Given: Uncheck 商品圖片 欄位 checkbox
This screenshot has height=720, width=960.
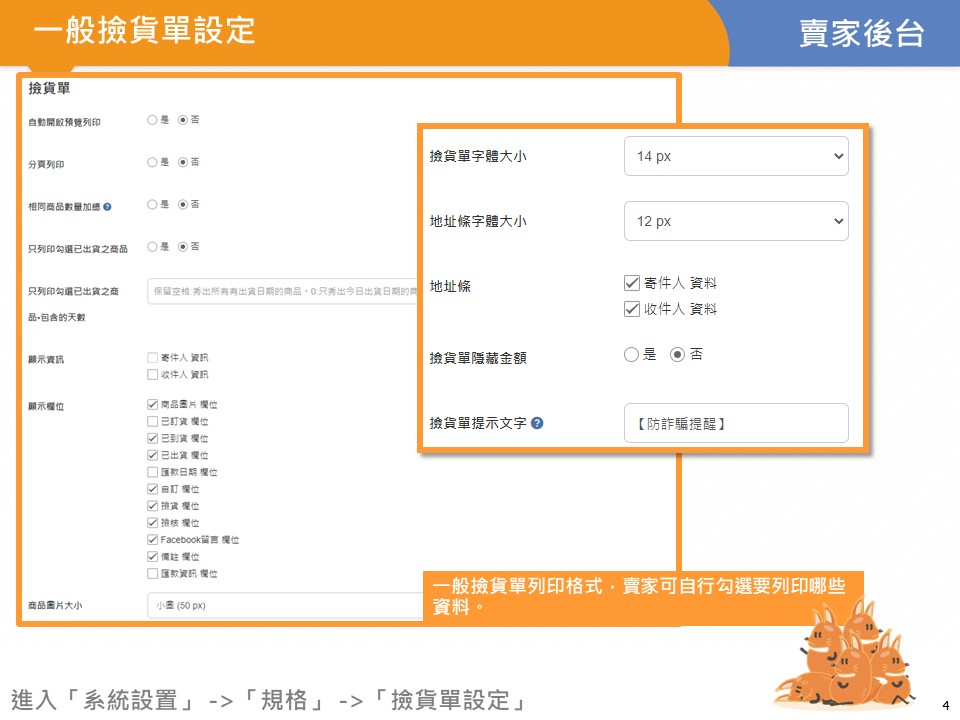Looking at the screenshot, I should [152, 405].
